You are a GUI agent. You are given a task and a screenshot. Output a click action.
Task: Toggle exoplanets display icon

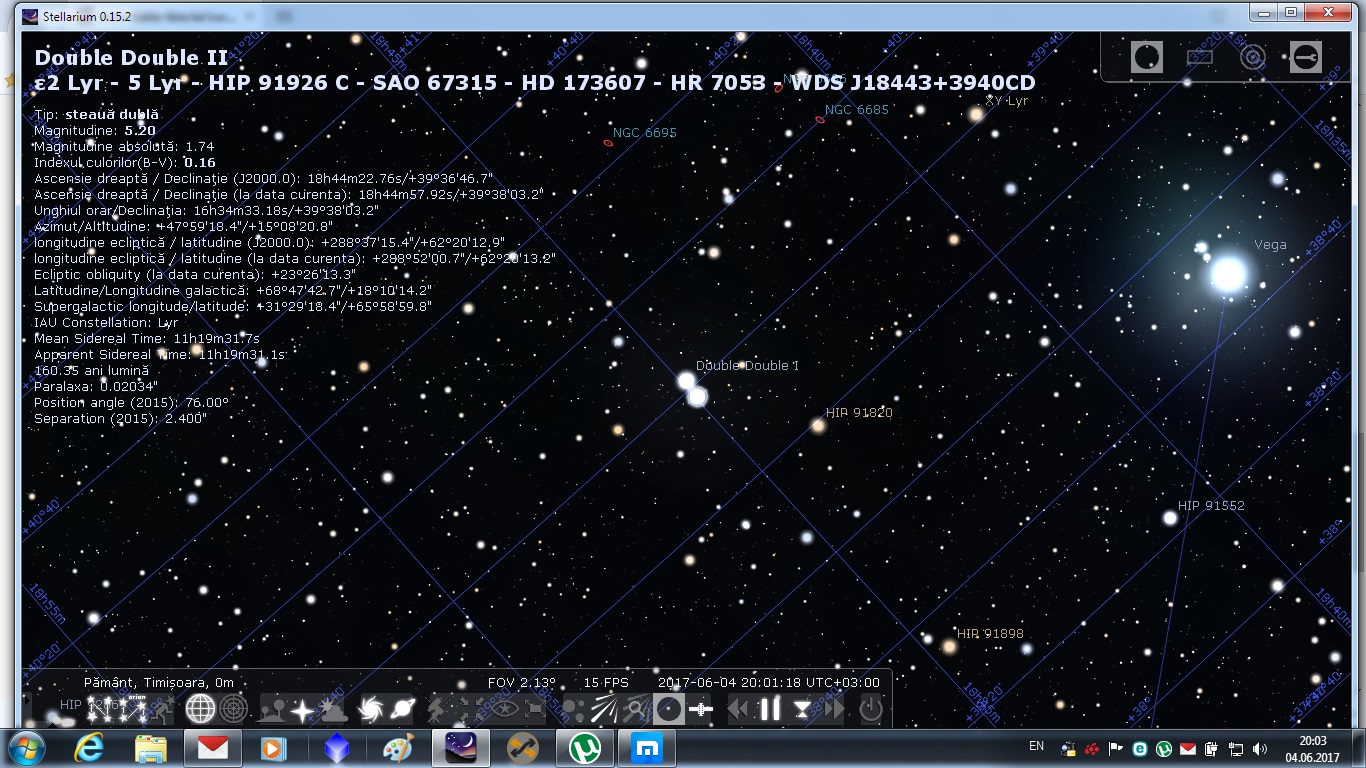pos(573,709)
